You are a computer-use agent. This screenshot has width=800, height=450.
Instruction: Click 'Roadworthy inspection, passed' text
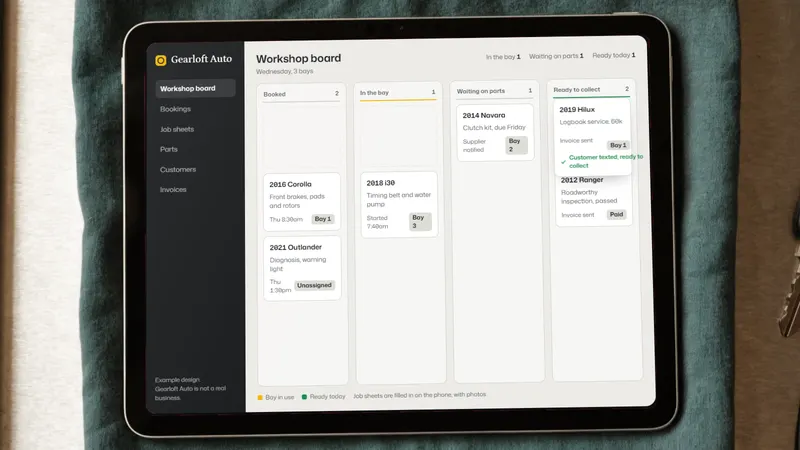pyautogui.click(x=589, y=196)
